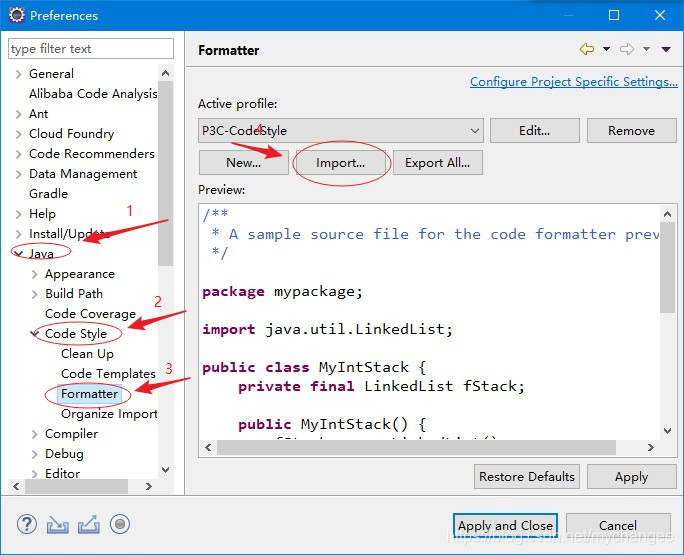The image size is (684, 555).
Task: Click the export preferences icon at bottom left
Action: click(89, 524)
